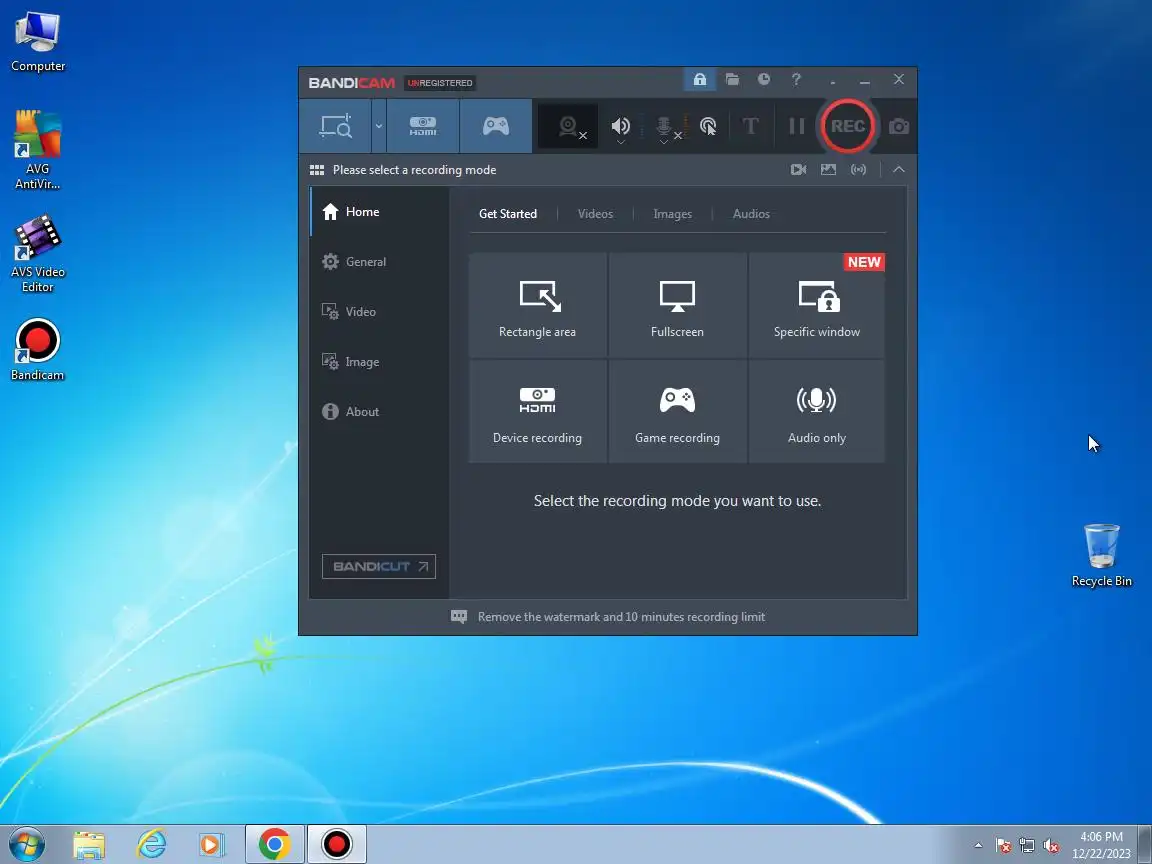Screen dimensions: 1152x864
Task: Click the muted volume tray icon
Action: coord(1051,846)
